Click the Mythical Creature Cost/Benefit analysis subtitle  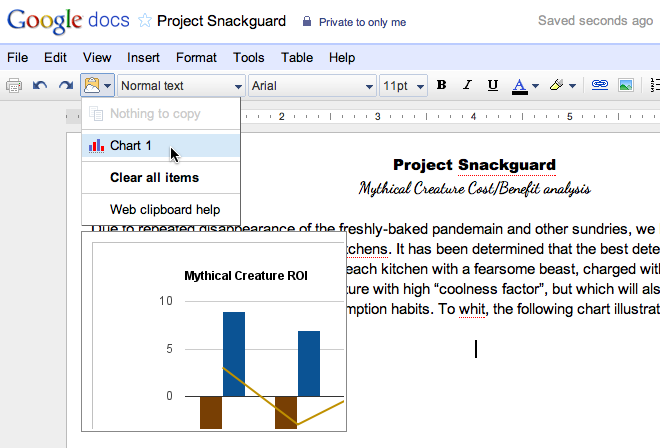[x=474, y=189]
